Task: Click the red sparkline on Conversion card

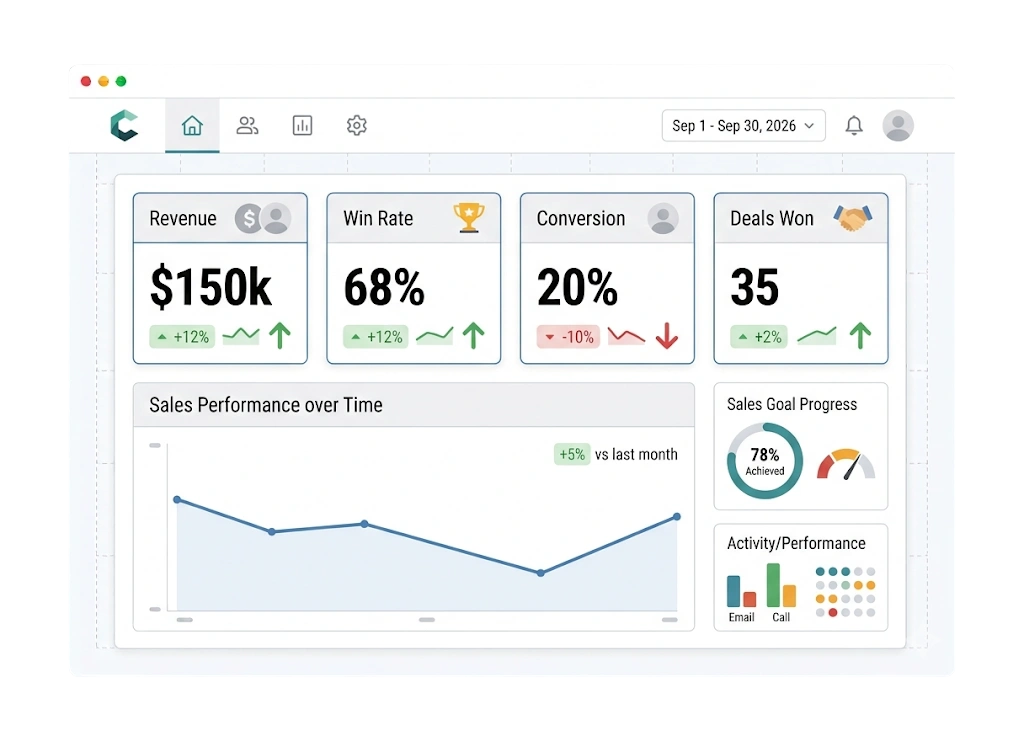Action: point(626,336)
